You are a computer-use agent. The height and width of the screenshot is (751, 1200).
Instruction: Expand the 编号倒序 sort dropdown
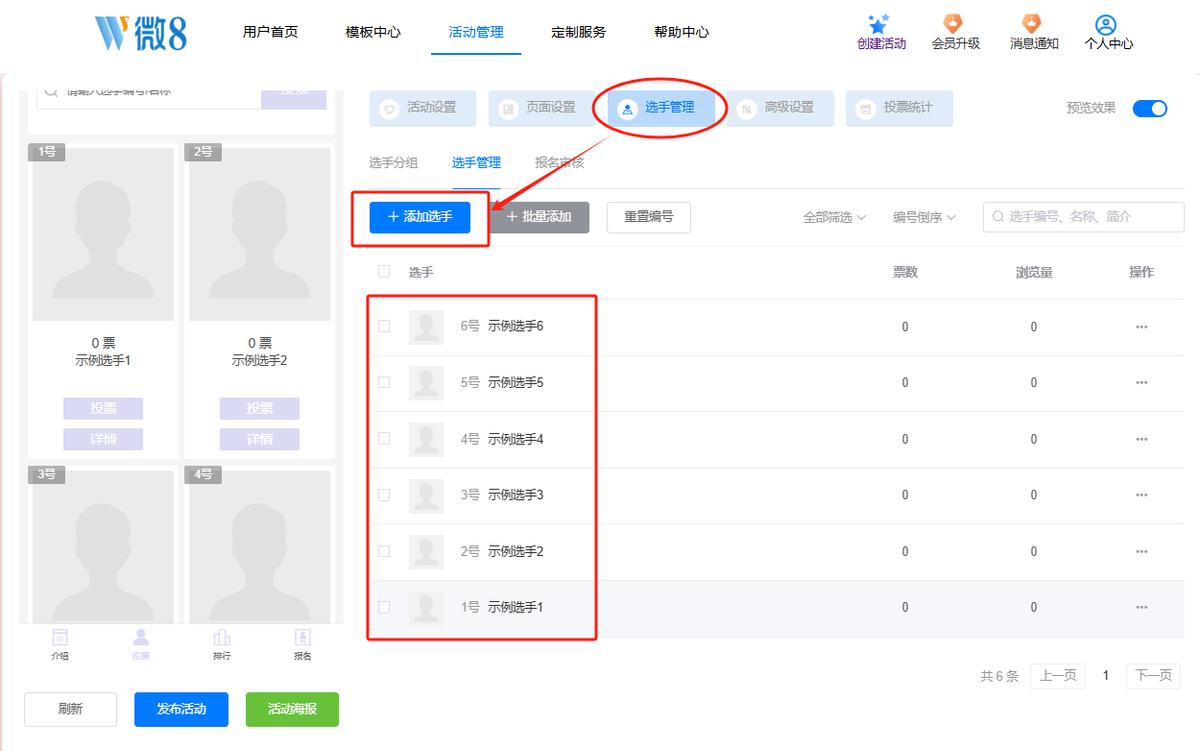coord(924,217)
